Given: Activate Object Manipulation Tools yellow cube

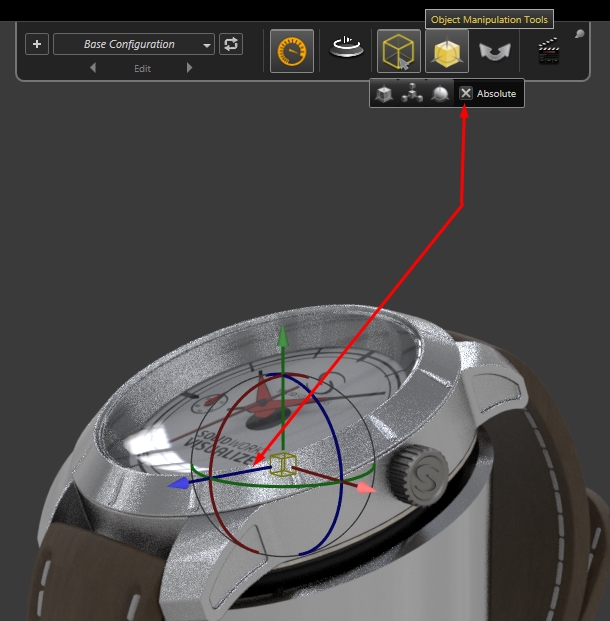Looking at the screenshot, I should point(446,51).
